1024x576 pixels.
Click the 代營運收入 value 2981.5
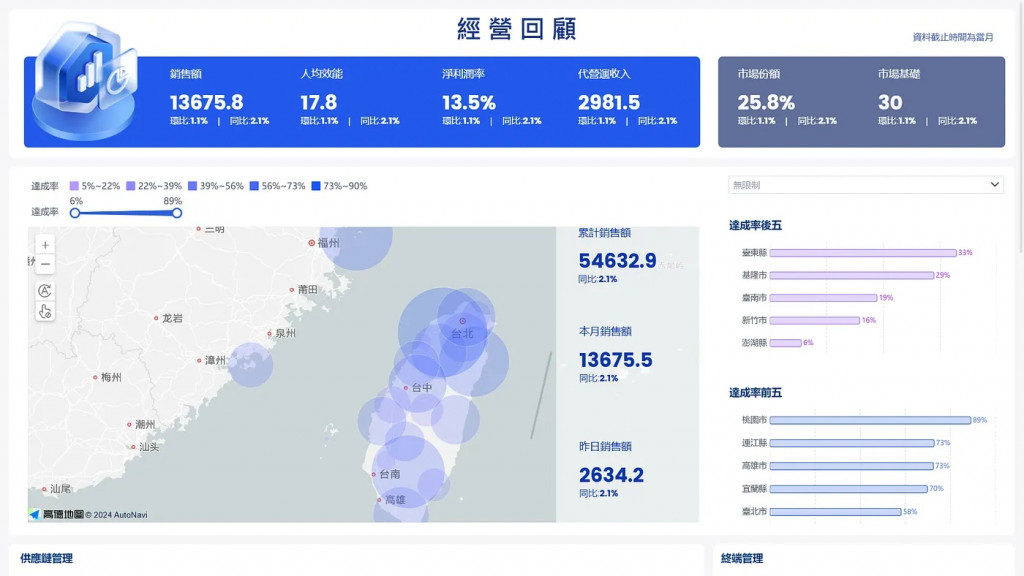click(x=609, y=103)
